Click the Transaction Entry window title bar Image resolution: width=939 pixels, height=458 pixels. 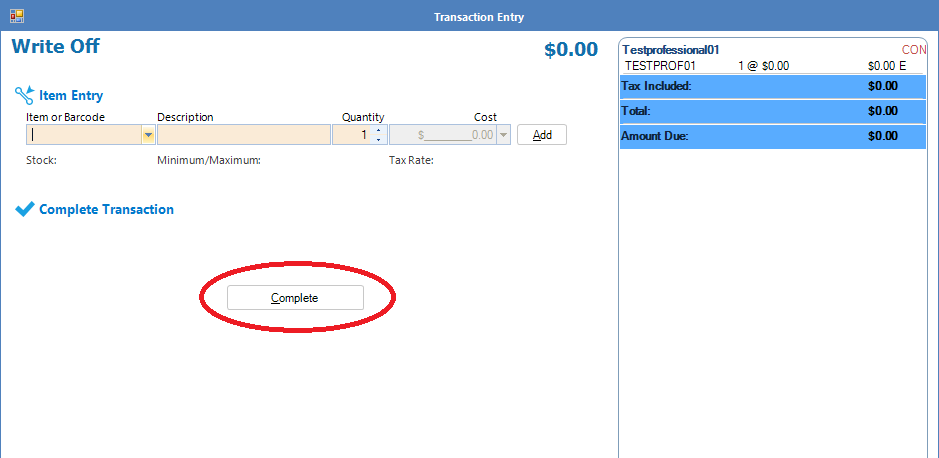(479, 17)
